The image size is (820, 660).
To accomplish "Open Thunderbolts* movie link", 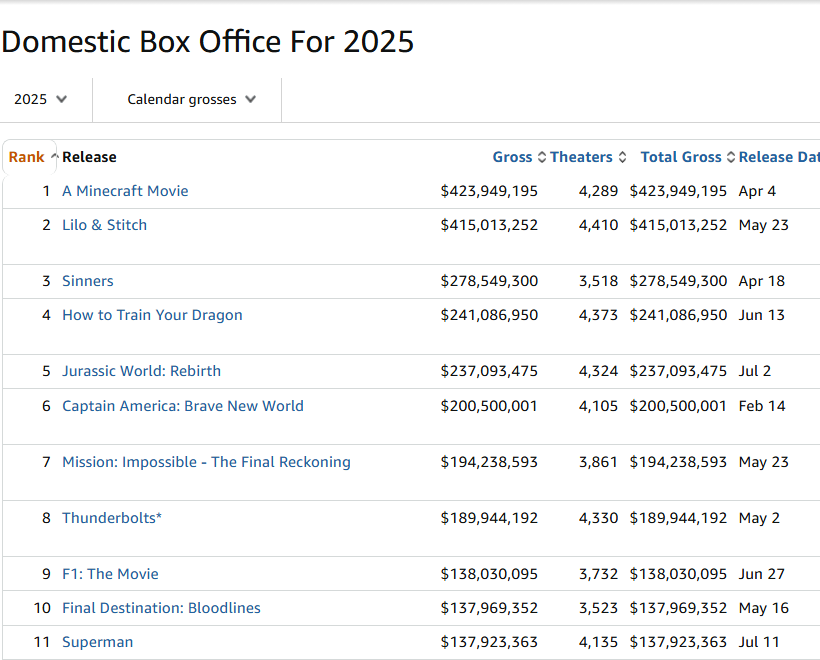I will [x=112, y=518].
